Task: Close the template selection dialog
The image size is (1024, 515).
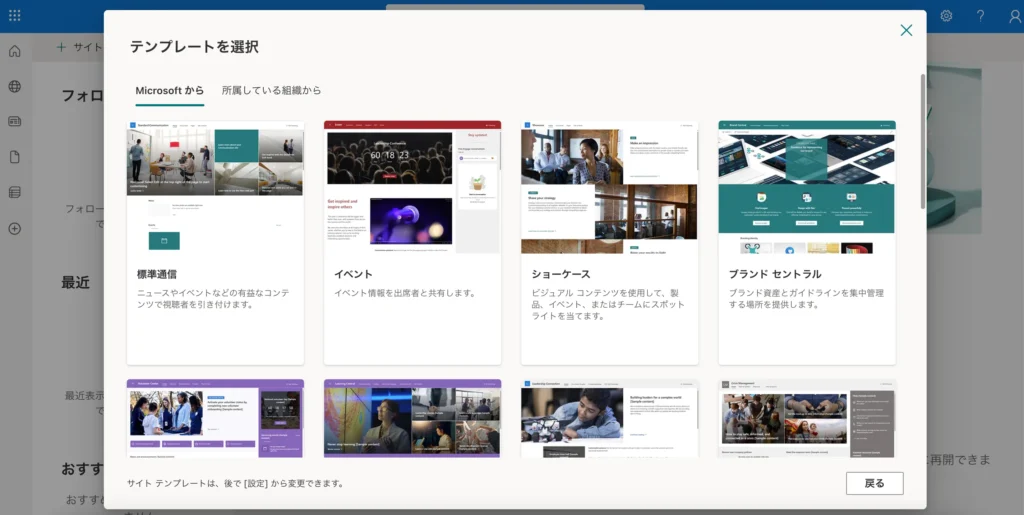Action: [x=906, y=30]
